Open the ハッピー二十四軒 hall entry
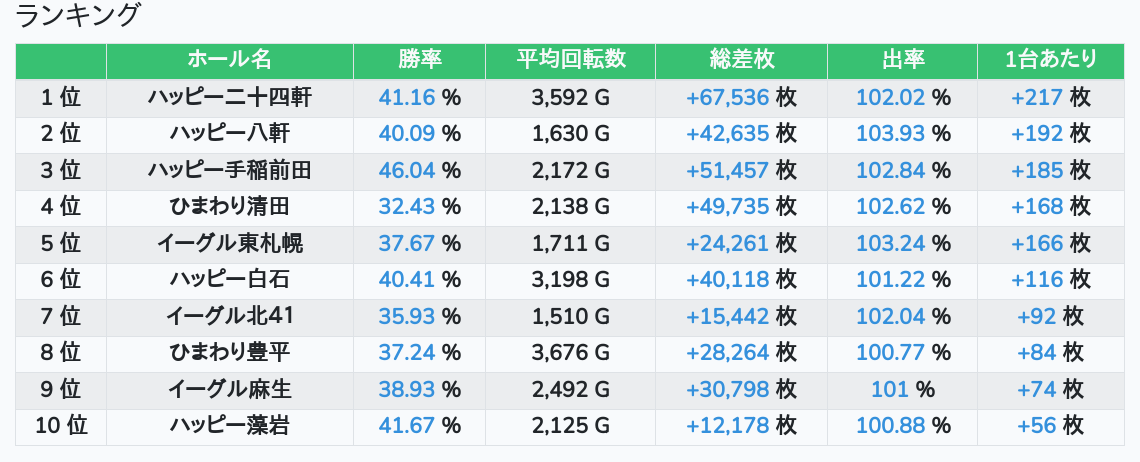 (229, 97)
